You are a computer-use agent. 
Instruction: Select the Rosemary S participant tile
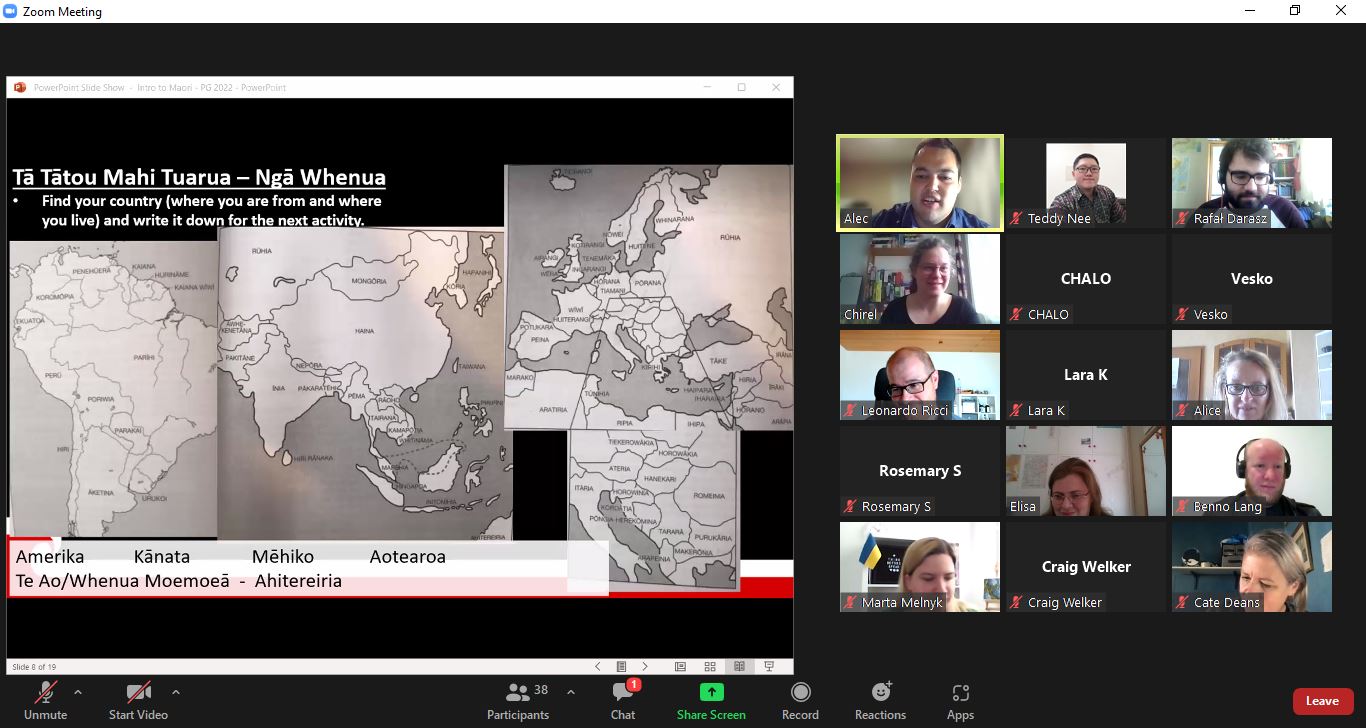pos(920,471)
